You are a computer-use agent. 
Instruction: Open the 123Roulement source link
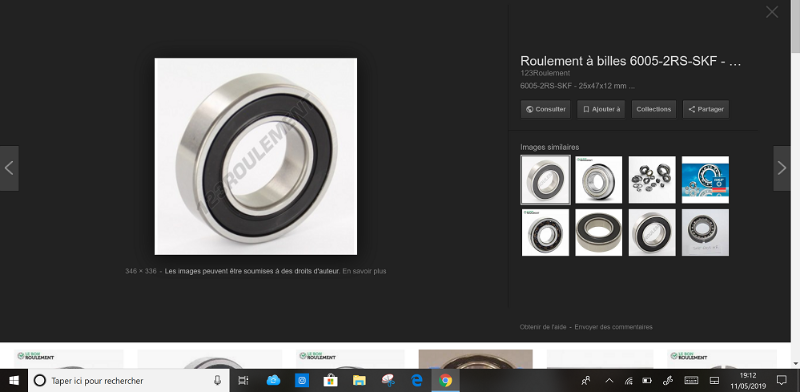click(x=545, y=74)
